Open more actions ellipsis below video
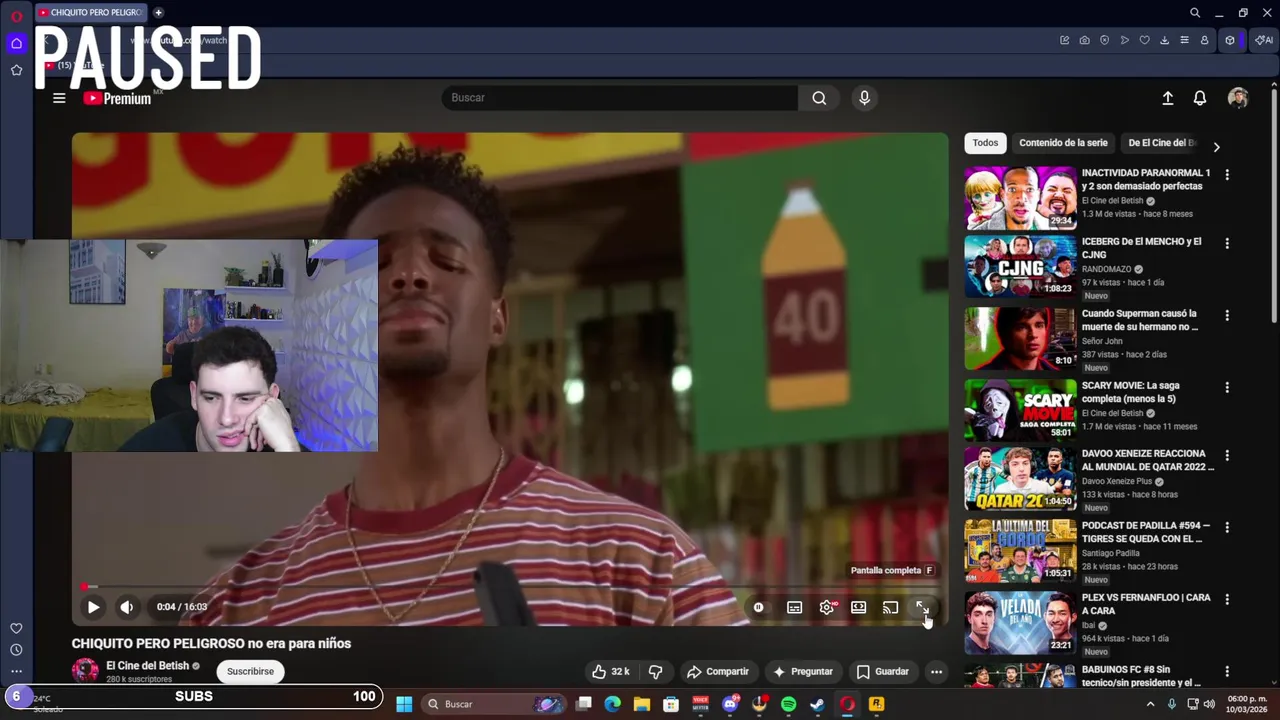 click(x=936, y=672)
